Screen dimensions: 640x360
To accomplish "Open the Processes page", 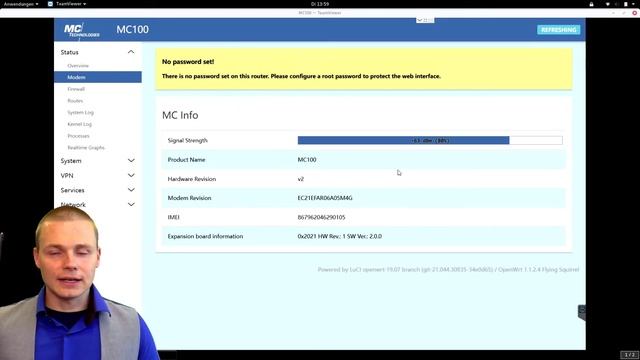I will 78,136.
